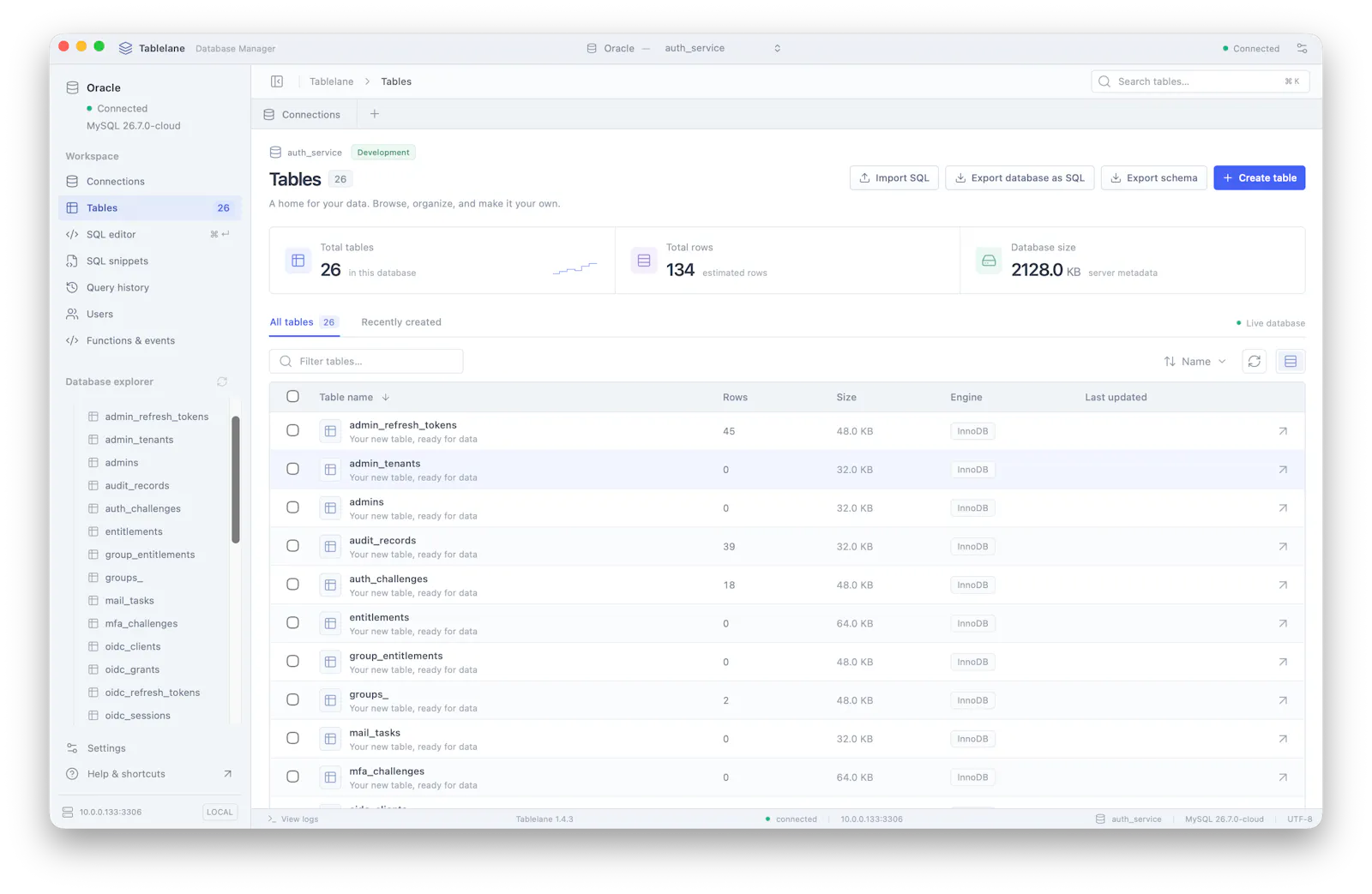The image size is (1372, 894).
Task: Open admin_tenants table via arrow icon
Action: coord(1283,470)
